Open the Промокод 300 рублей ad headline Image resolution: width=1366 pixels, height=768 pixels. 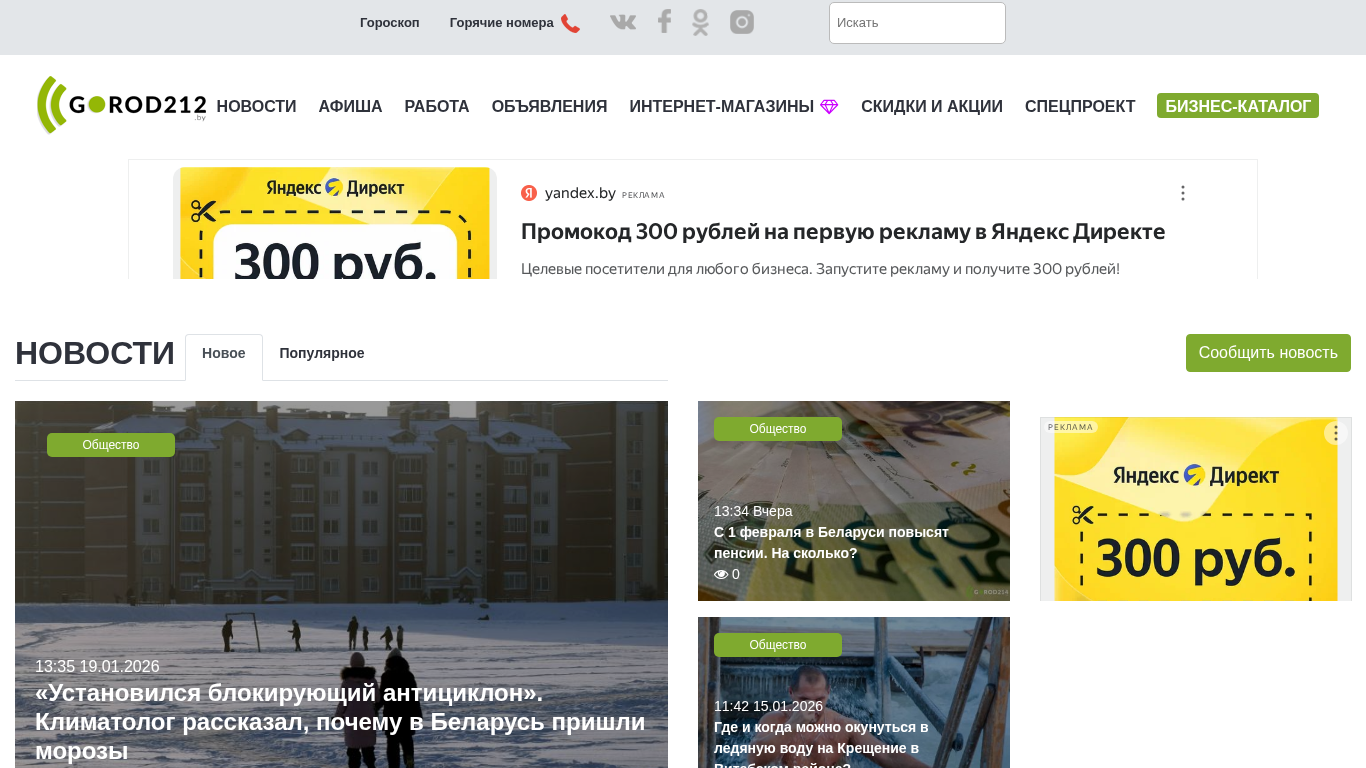coord(843,232)
